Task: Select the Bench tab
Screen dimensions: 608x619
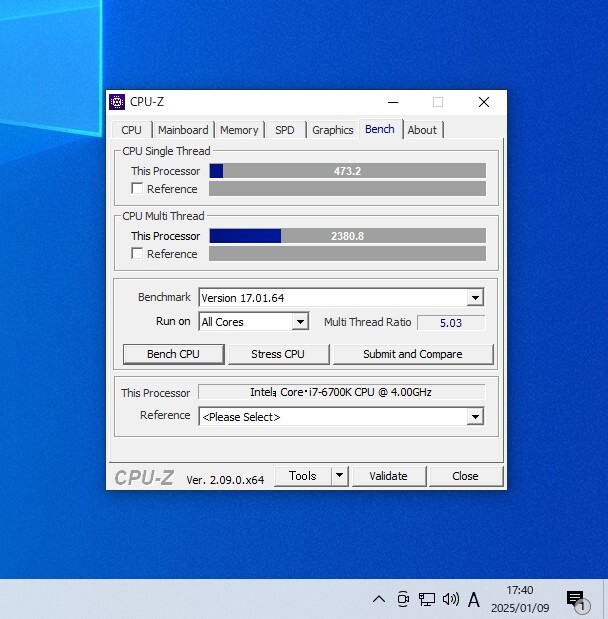Action: tap(380, 129)
